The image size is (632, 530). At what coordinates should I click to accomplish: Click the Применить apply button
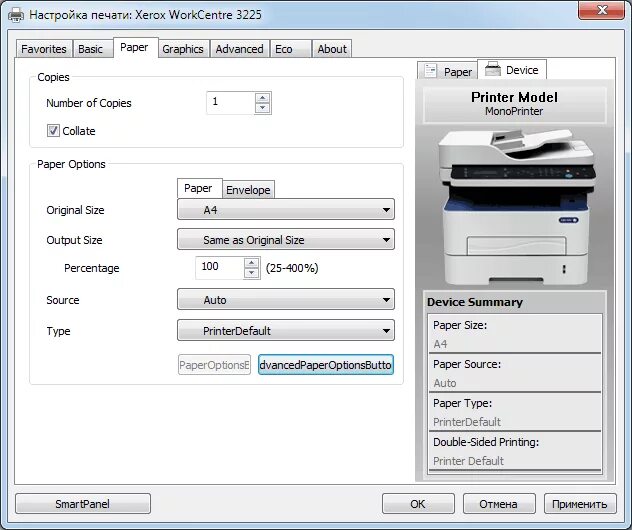pos(580,504)
